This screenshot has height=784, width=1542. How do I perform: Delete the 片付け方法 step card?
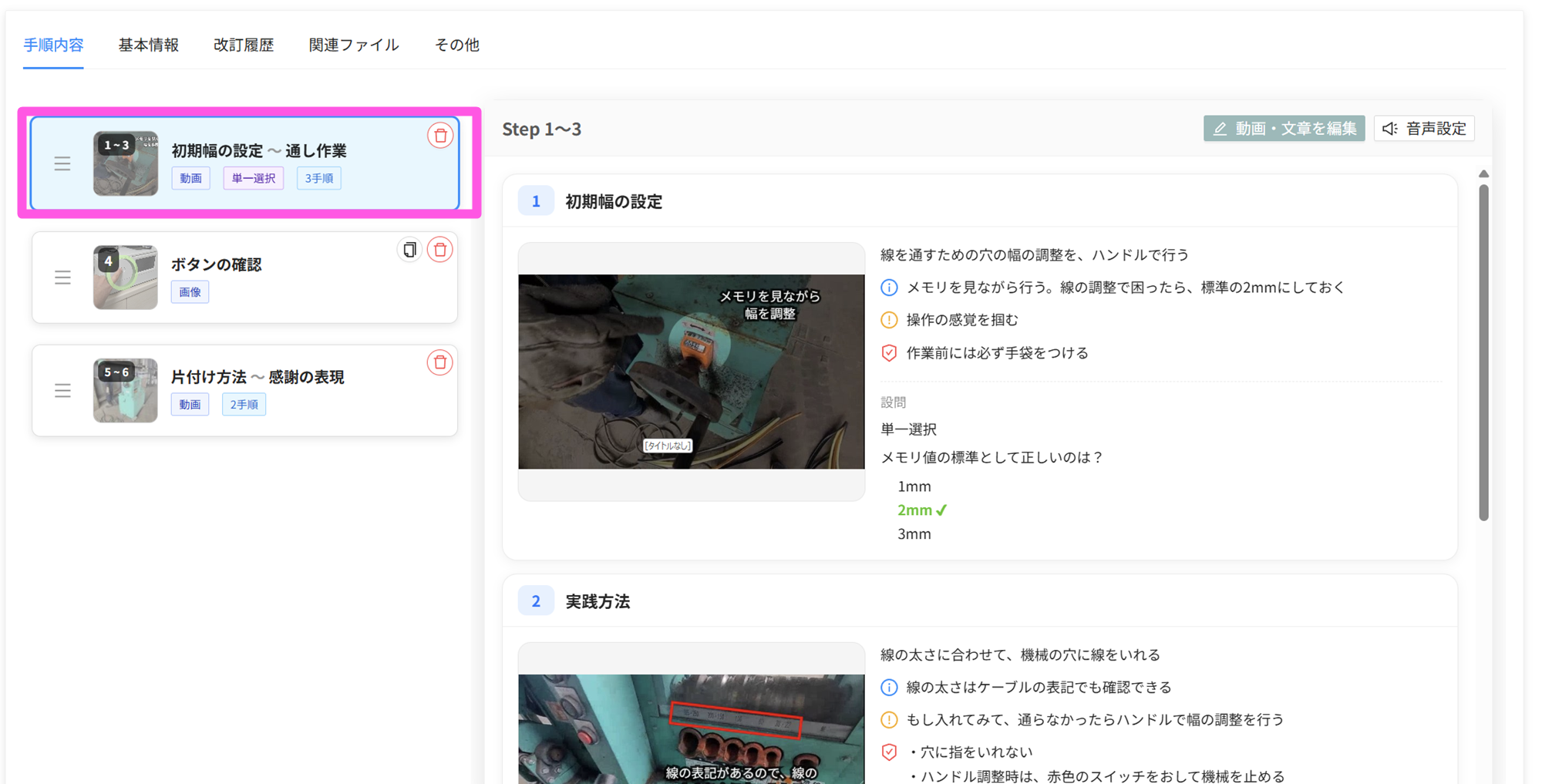click(440, 363)
